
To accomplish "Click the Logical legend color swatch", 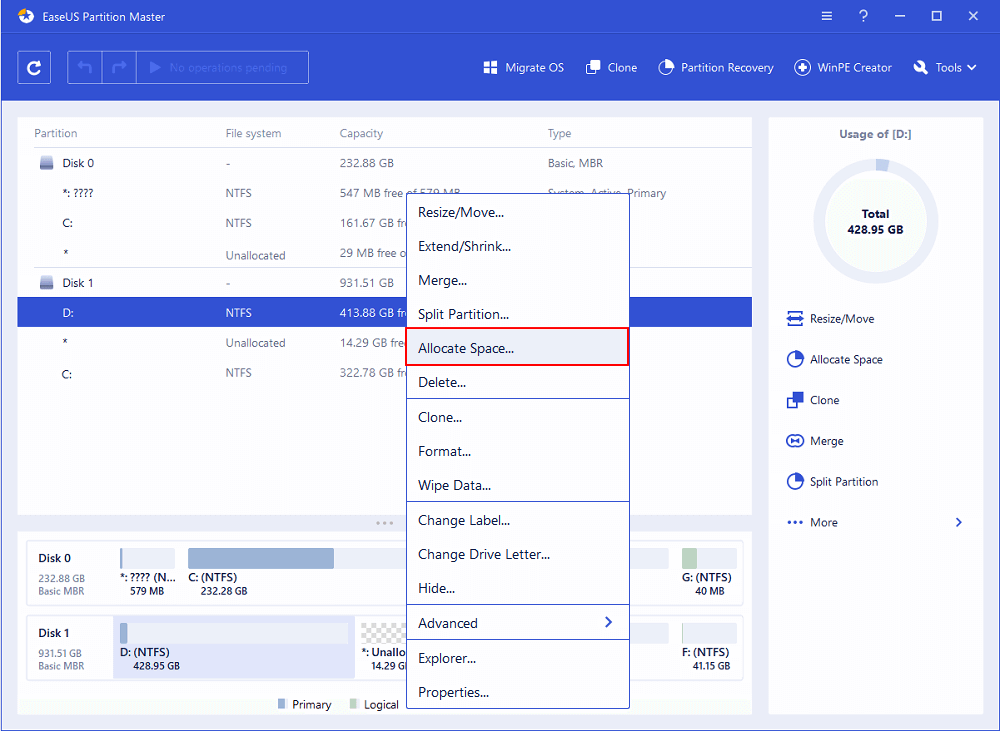I will click(353, 704).
